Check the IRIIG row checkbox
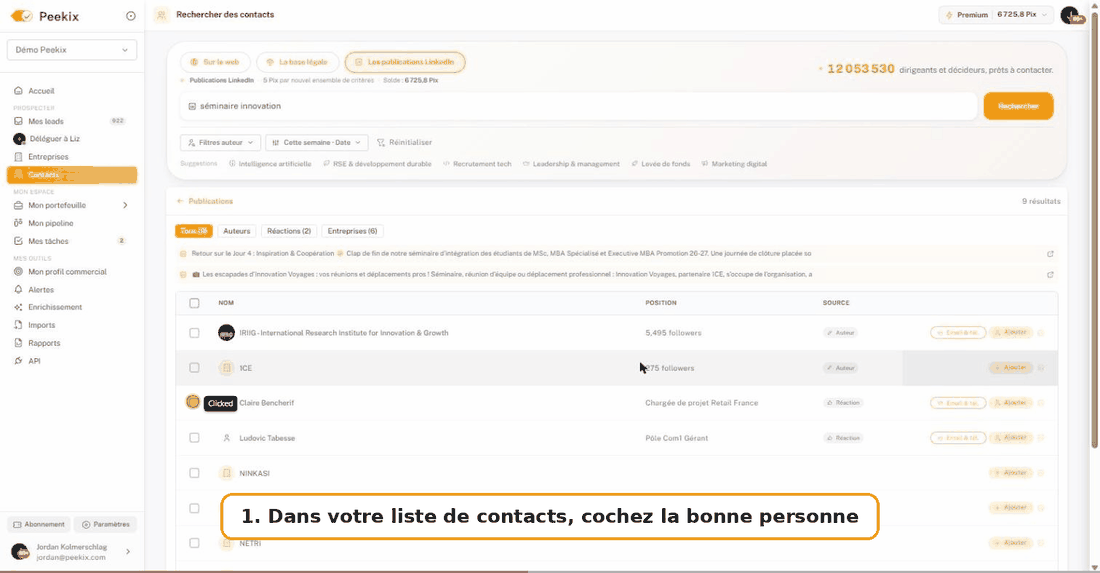This screenshot has height=573, width=1100. point(194,333)
